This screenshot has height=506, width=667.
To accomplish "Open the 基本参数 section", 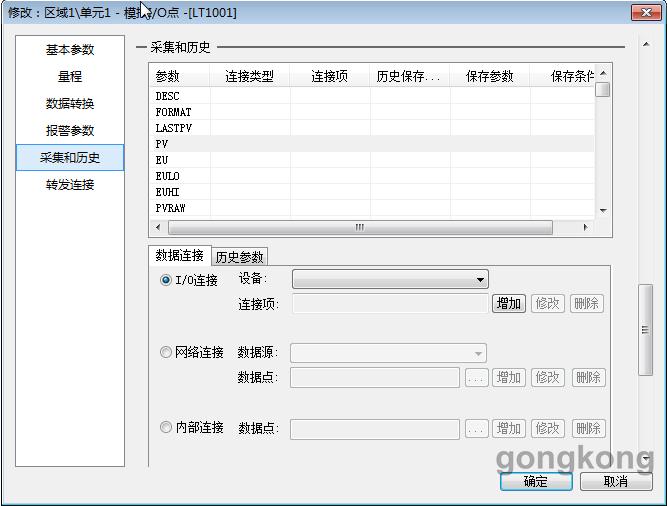I will click(70, 50).
